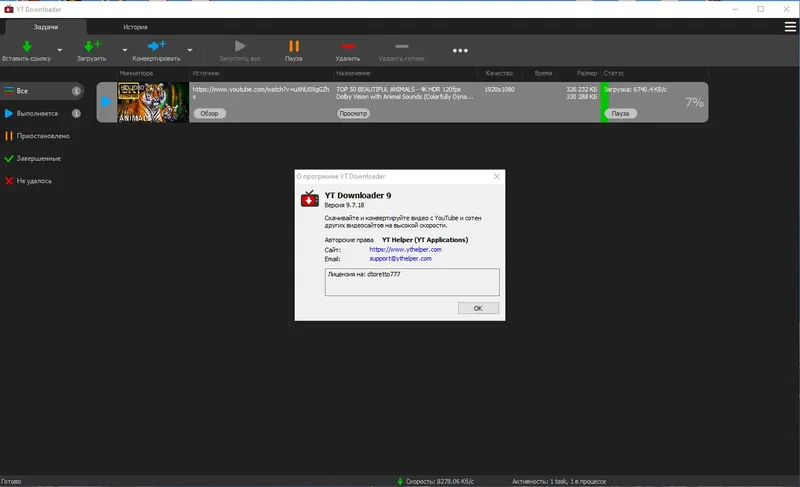
Task: Click the Статус column header
Action: (x=614, y=73)
